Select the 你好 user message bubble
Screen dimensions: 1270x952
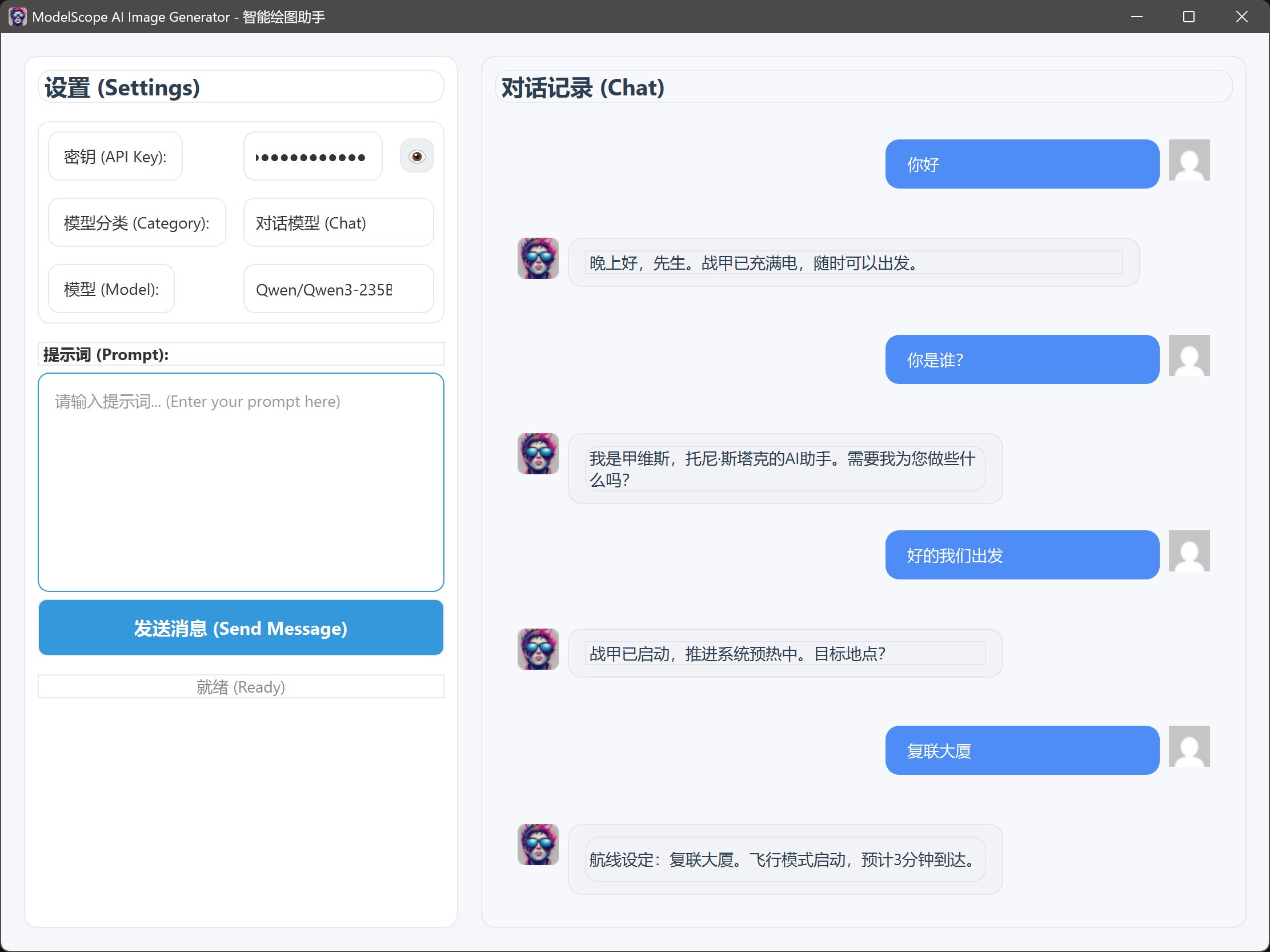coord(1022,164)
